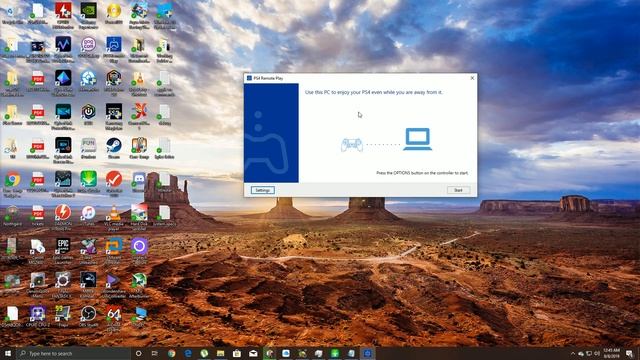Open Cortana from the taskbar
This screenshot has width=640, height=360.
[138, 353]
